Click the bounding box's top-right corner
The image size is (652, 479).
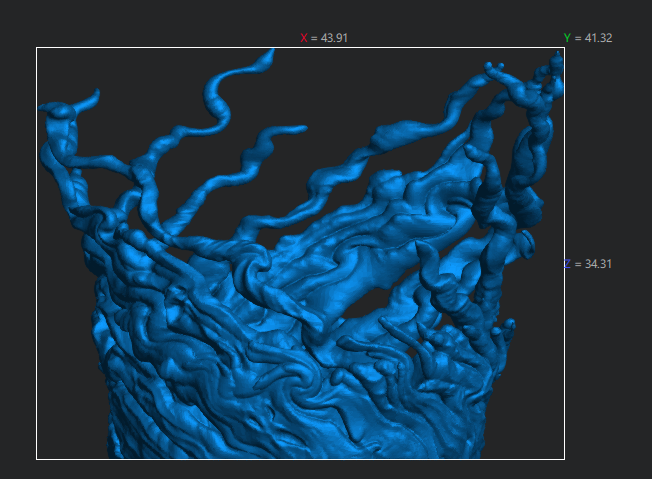(x=564, y=48)
